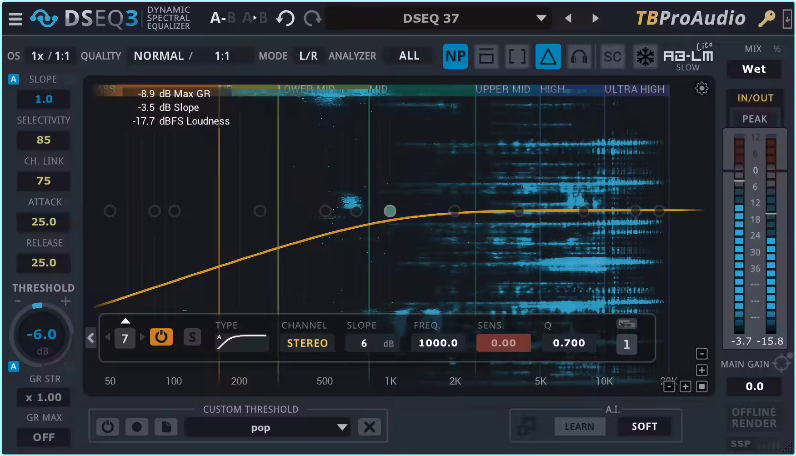Image resolution: width=796 pixels, height=456 pixels.
Task: Select the IN/OUT meter tab
Action: click(755, 98)
